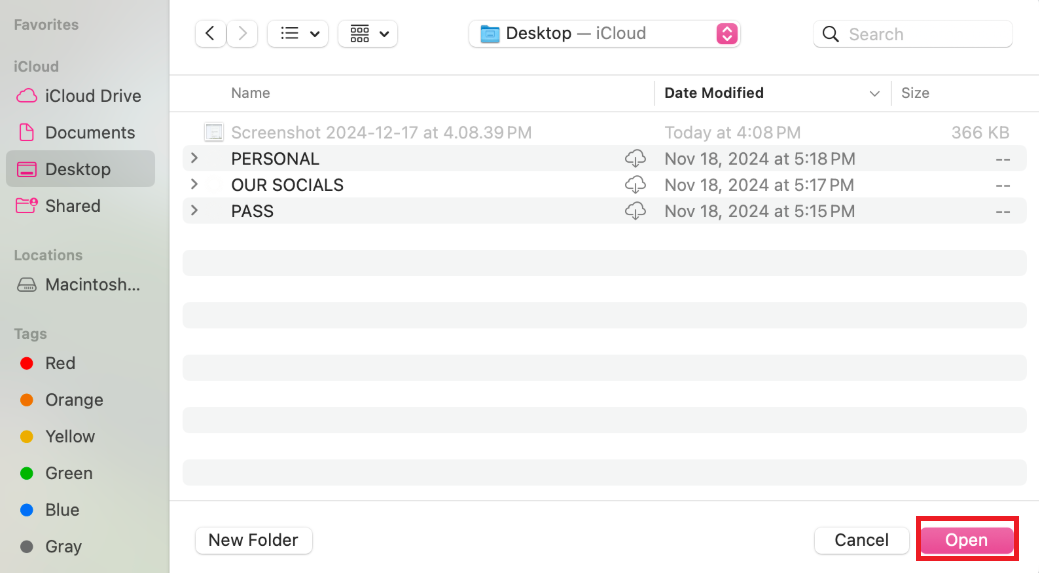Create a New Folder
The height and width of the screenshot is (573, 1039).
point(254,541)
